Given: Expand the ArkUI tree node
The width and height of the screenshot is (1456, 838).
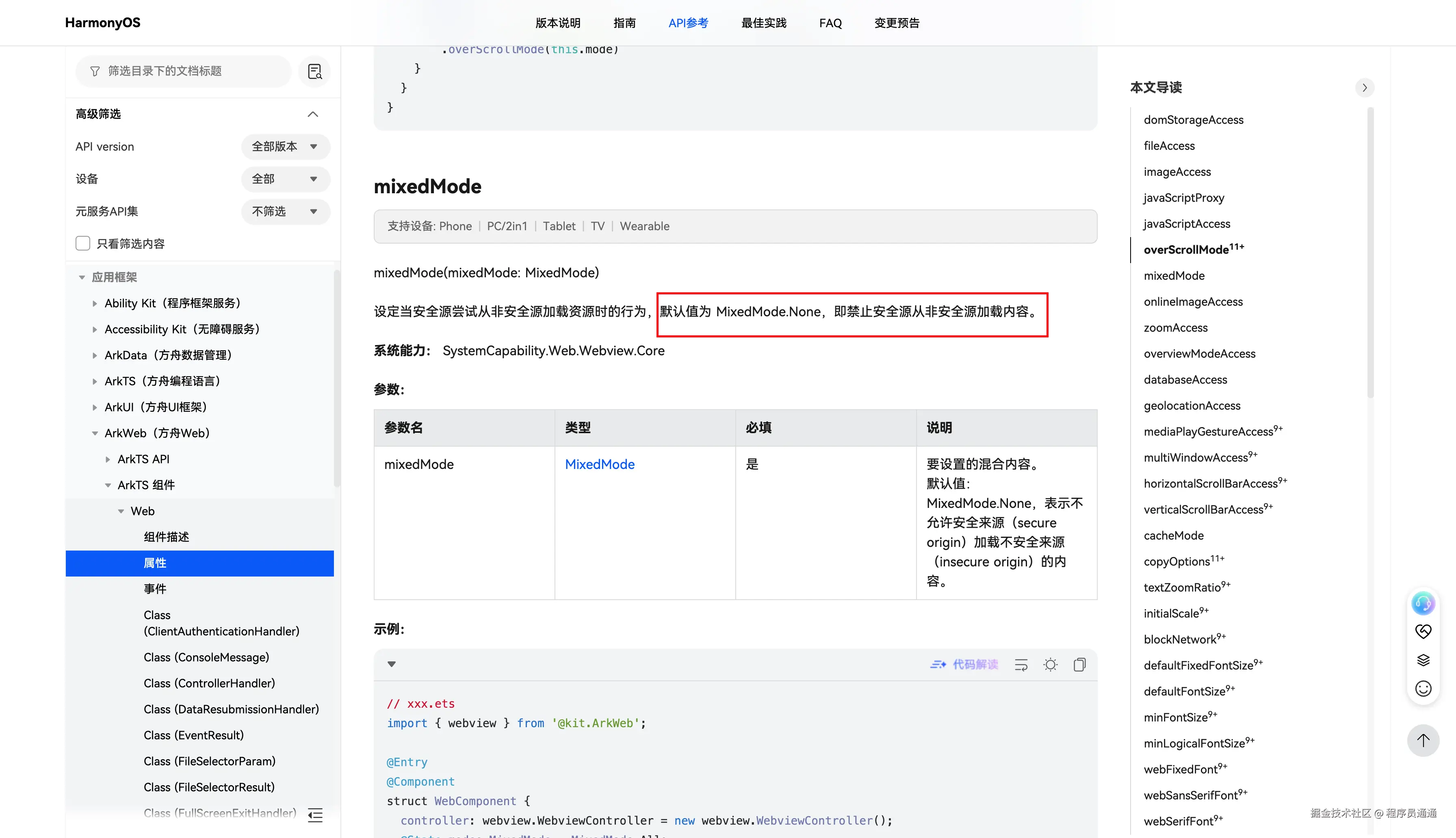Looking at the screenshot, I should click(x=94, y=407).
